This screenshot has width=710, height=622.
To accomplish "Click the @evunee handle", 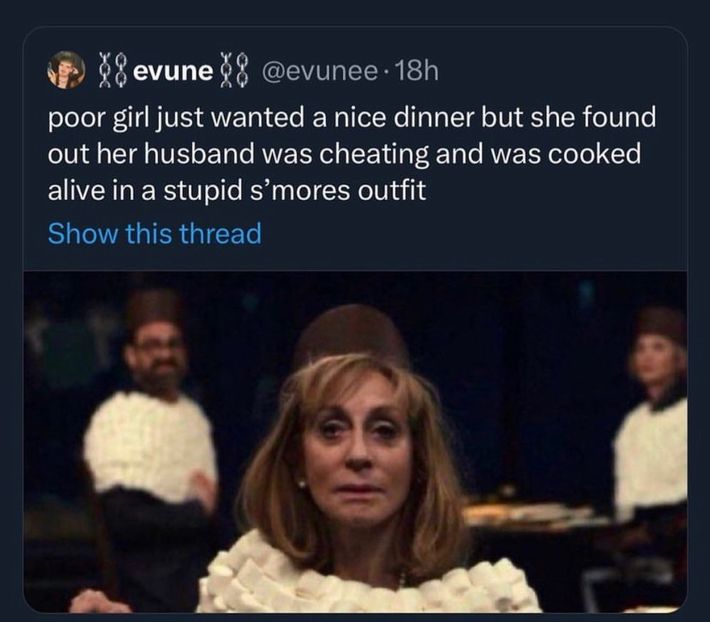I will (x=317, y=71).
